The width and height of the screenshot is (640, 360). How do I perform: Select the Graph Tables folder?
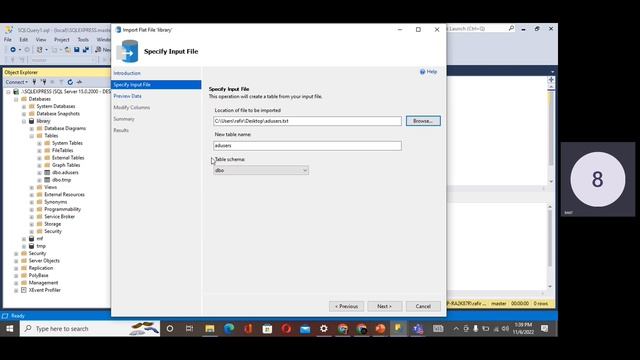[66, 165]
